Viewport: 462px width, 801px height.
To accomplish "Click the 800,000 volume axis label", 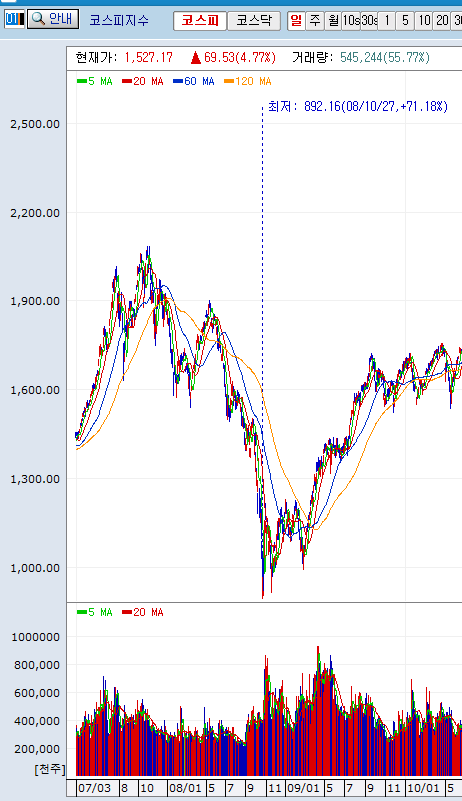I will coord(36,665).
